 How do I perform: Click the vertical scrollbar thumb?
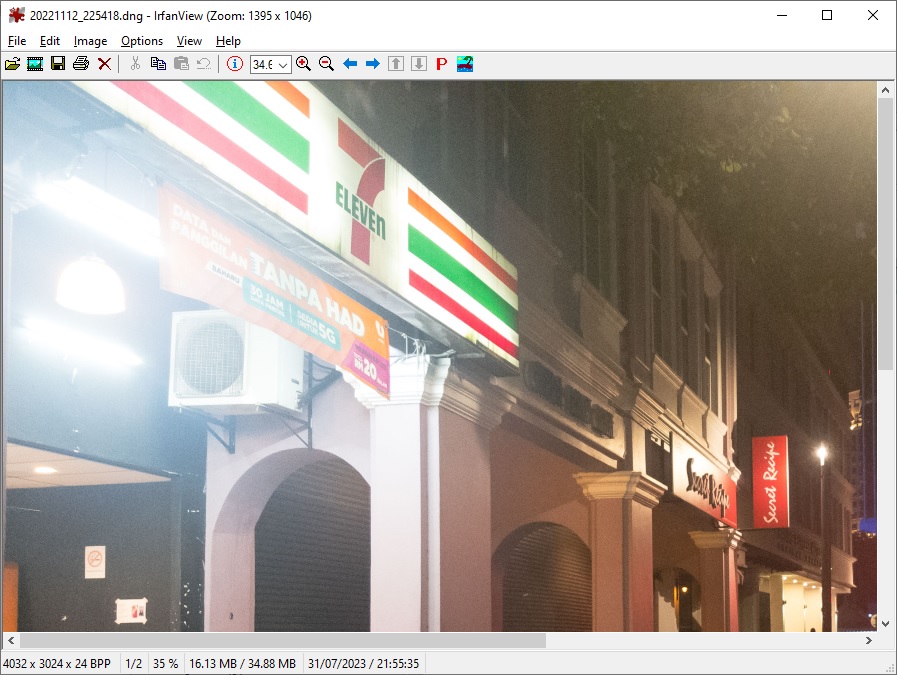[x=885, y=234]
